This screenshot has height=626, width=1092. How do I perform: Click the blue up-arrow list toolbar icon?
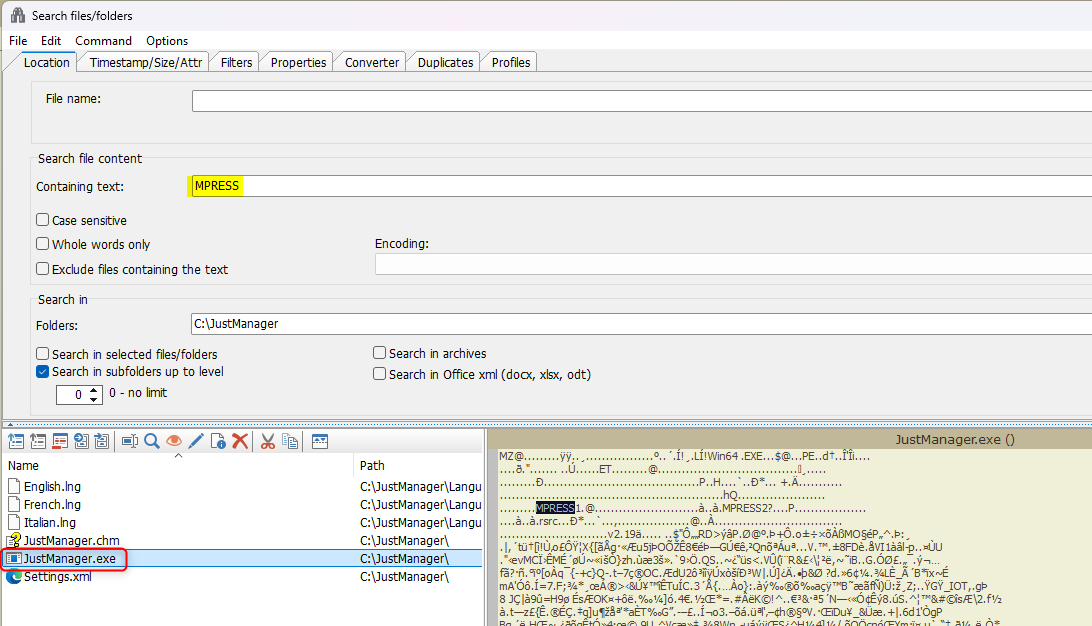[16, 441]
